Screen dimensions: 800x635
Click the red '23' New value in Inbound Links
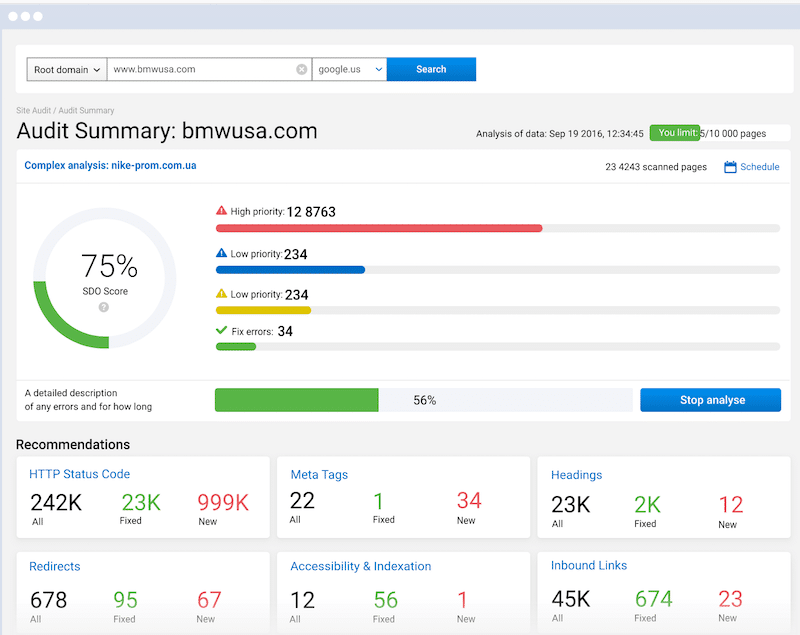coord(730,599)
